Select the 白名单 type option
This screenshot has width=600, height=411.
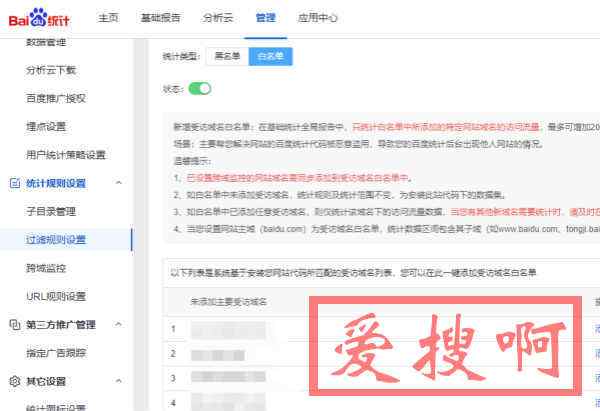(x=270, y=57)
